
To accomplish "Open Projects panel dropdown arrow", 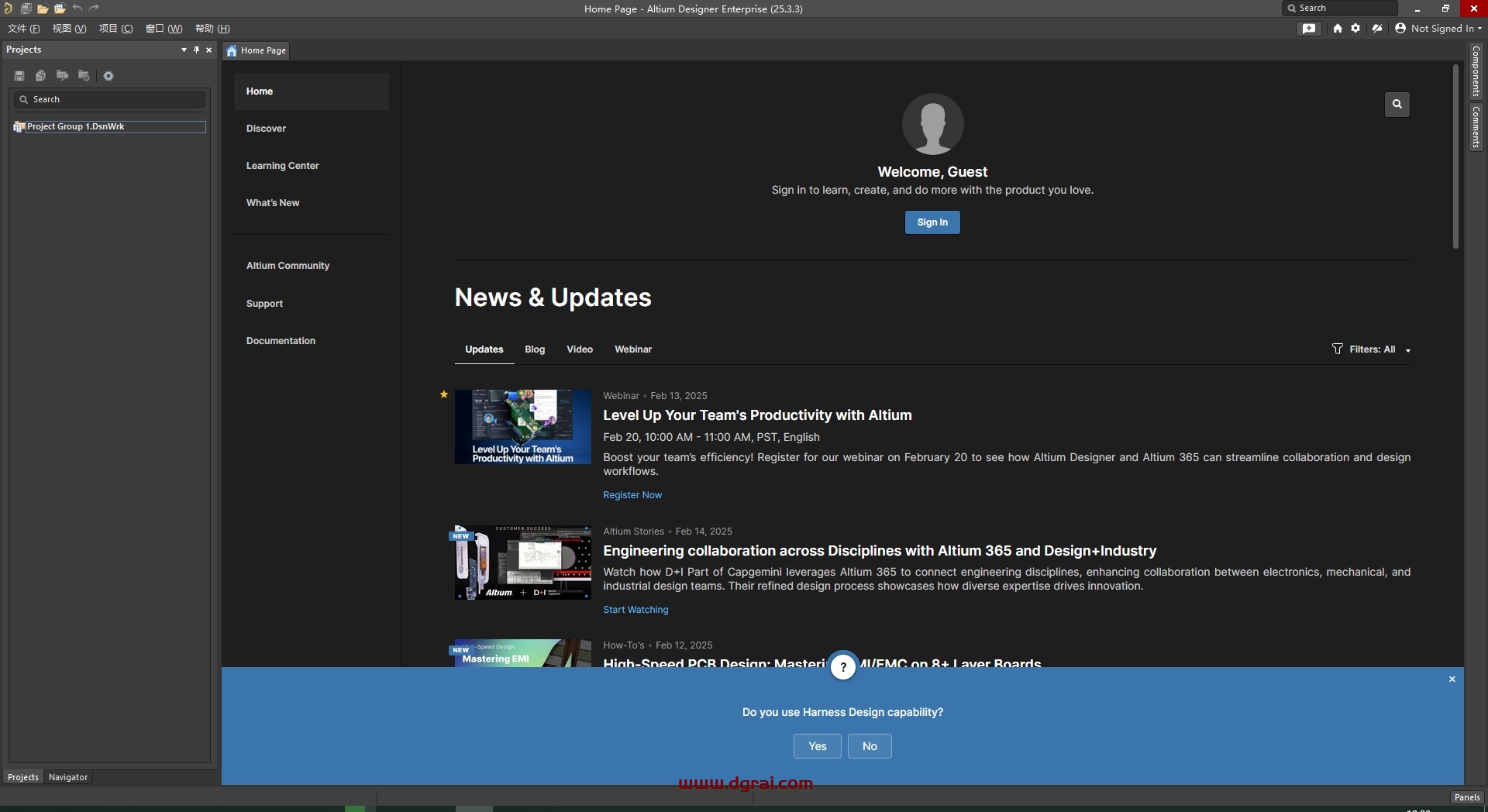I will click(x=184, y=50).
